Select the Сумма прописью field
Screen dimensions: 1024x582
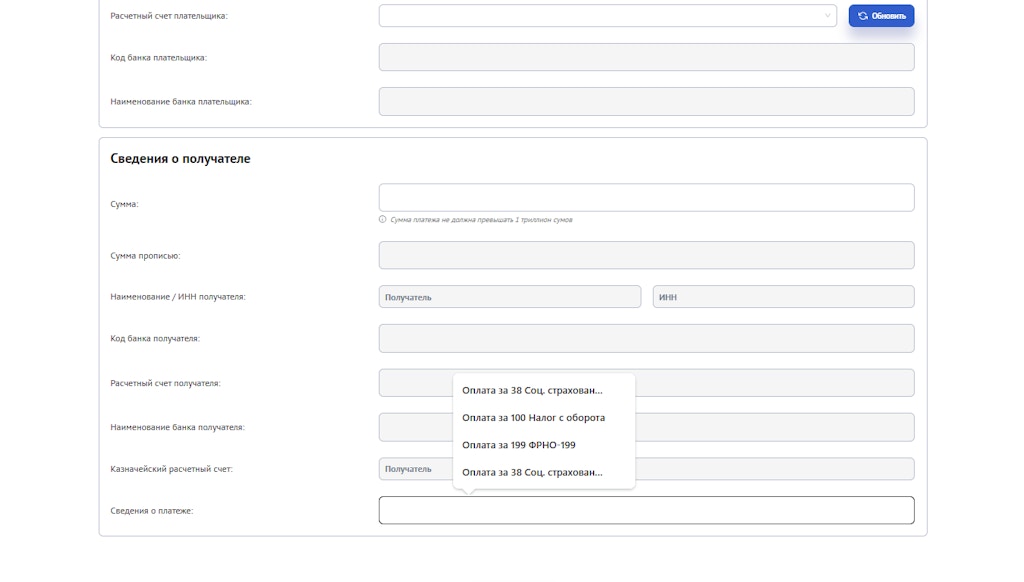coord(647,255)
